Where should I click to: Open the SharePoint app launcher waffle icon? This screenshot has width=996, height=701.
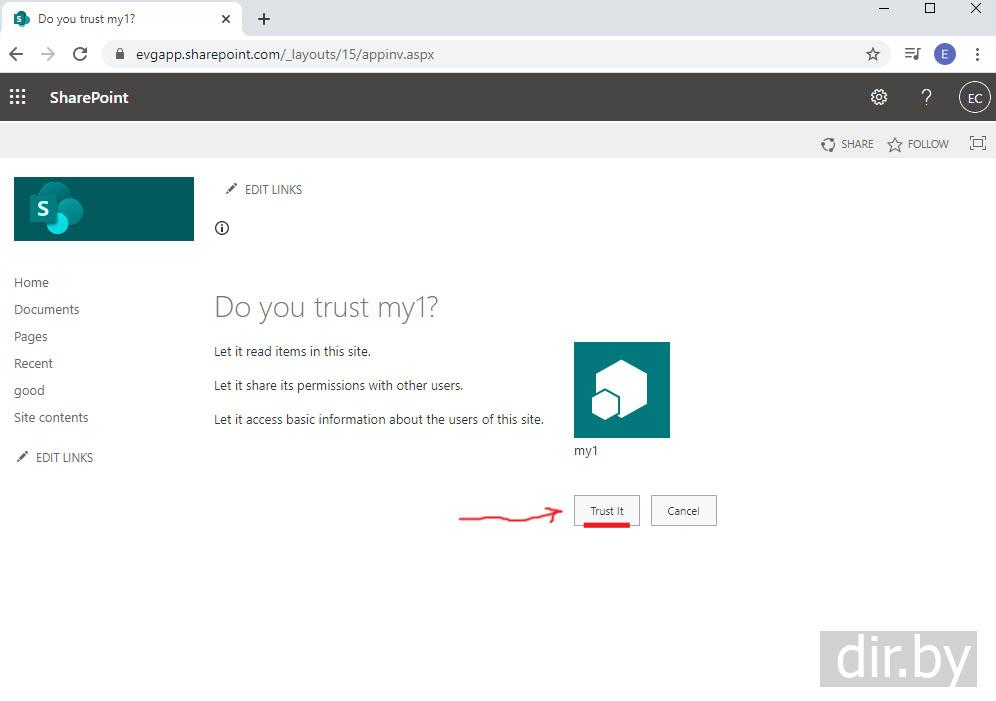17,97
